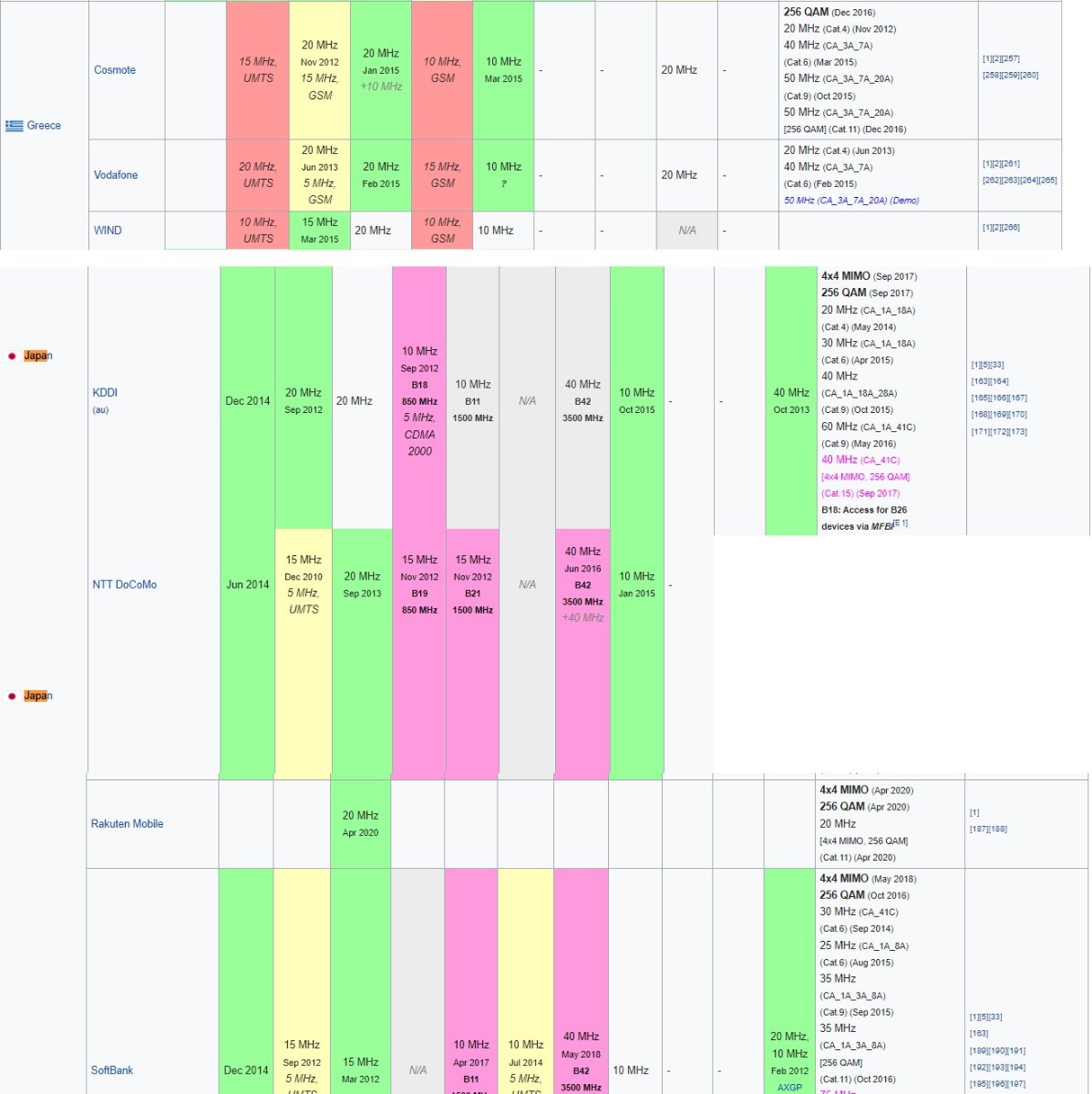Image resolution: width=1092 pixels, height=1094 pixels.
Task: Click '4x4 MIMO (Apr 2020)' in Rakuten Mobile row
Action: point(866,790)
